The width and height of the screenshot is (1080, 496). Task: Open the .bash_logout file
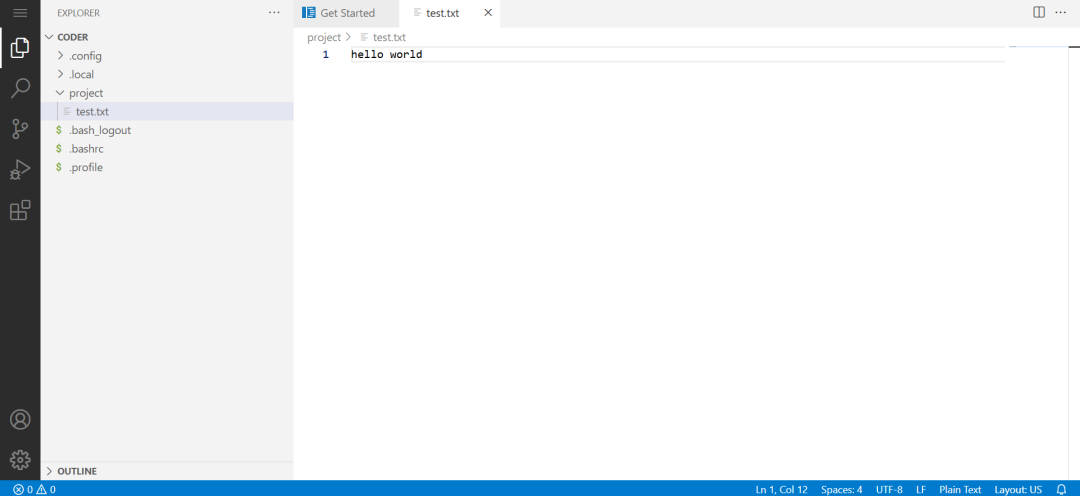pyautogui.click(x=167, y=130)
